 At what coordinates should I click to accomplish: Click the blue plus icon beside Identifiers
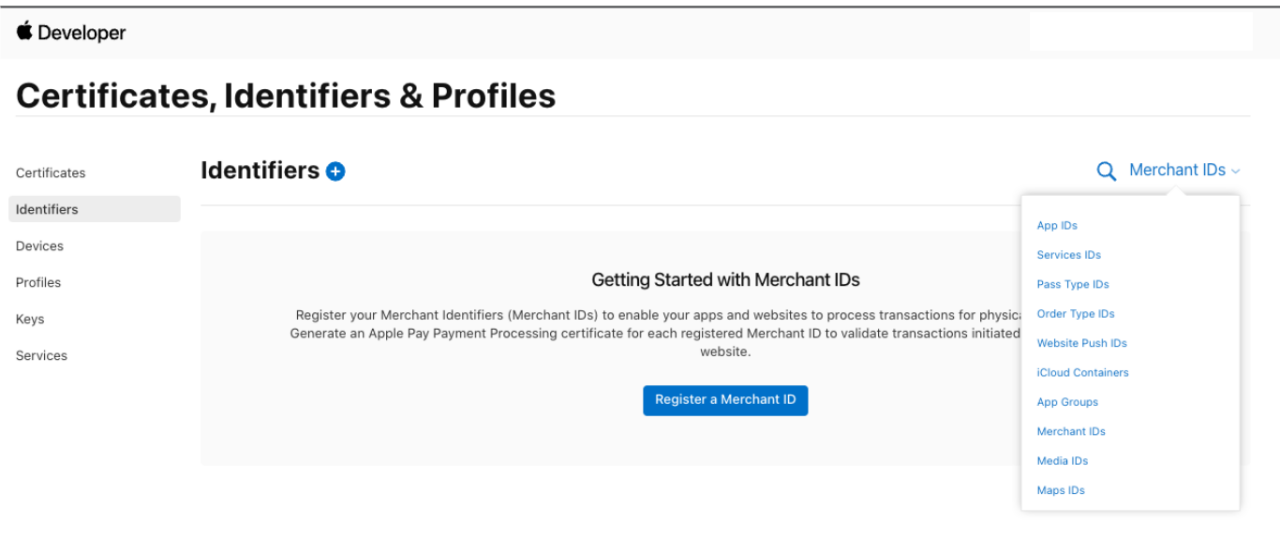pos(336,171)
